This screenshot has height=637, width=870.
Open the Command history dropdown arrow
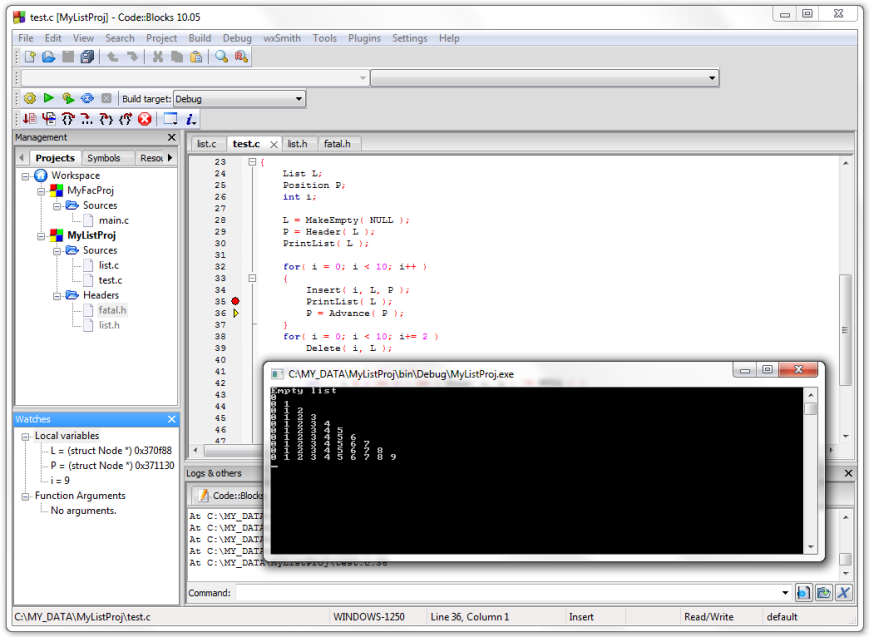785,593
